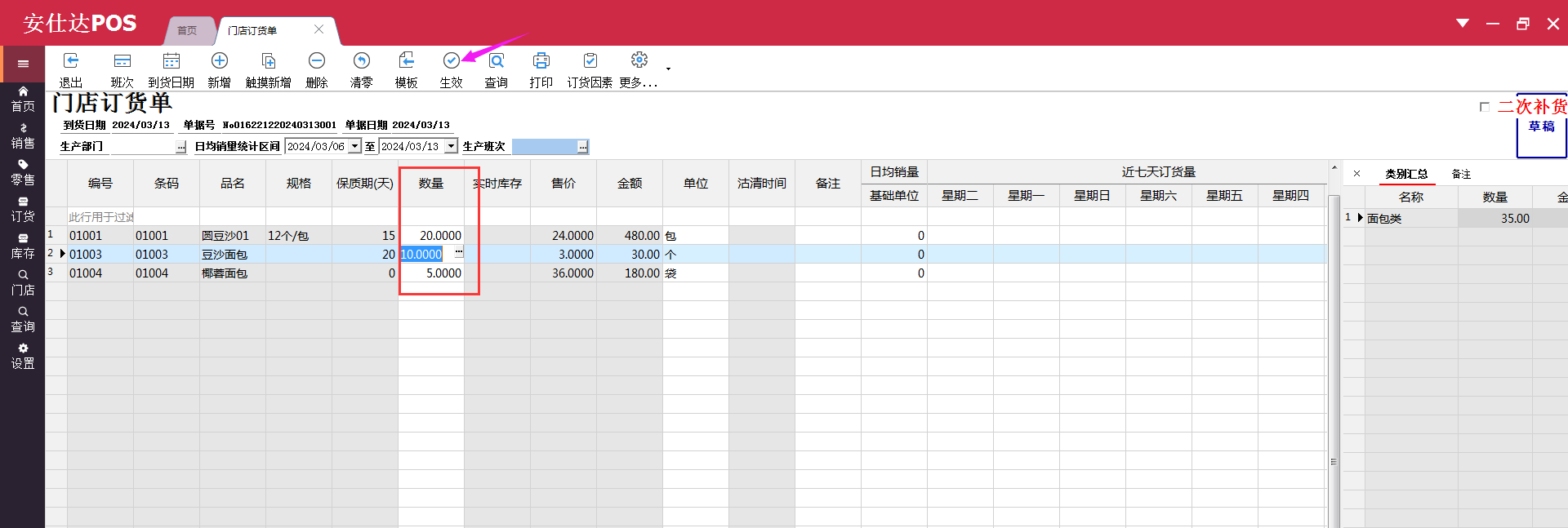The image size is (1568, 528).
Task: Click the 清零 reset toolbar icon
Action: click(x=361, y=61)
